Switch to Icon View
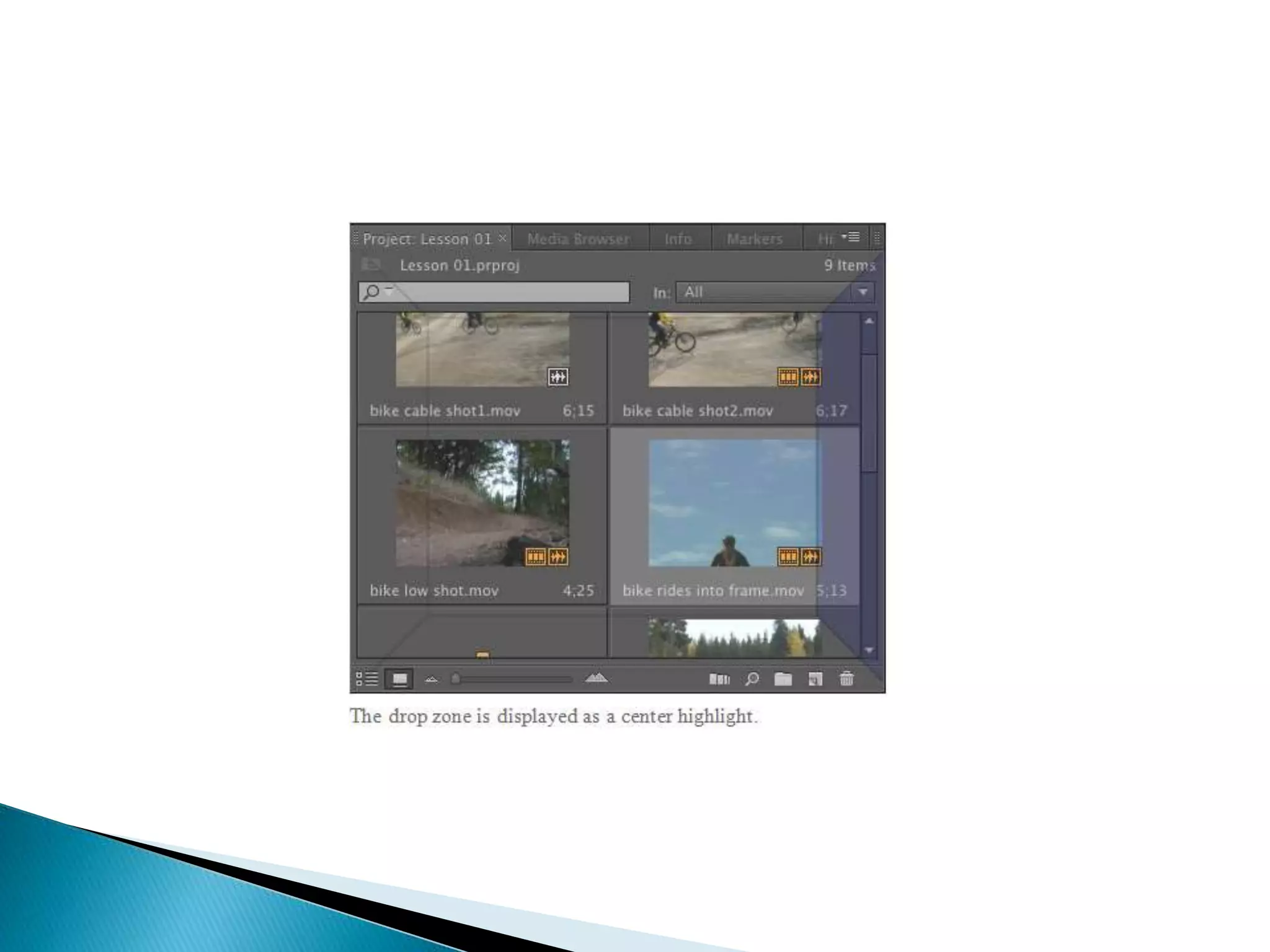 (x=399, y=679)
